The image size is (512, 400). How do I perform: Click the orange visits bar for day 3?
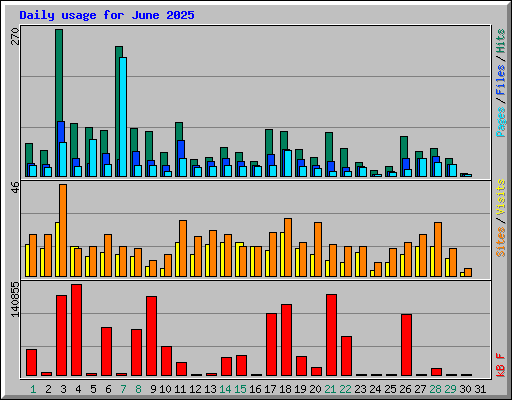(x=63, y=230)
